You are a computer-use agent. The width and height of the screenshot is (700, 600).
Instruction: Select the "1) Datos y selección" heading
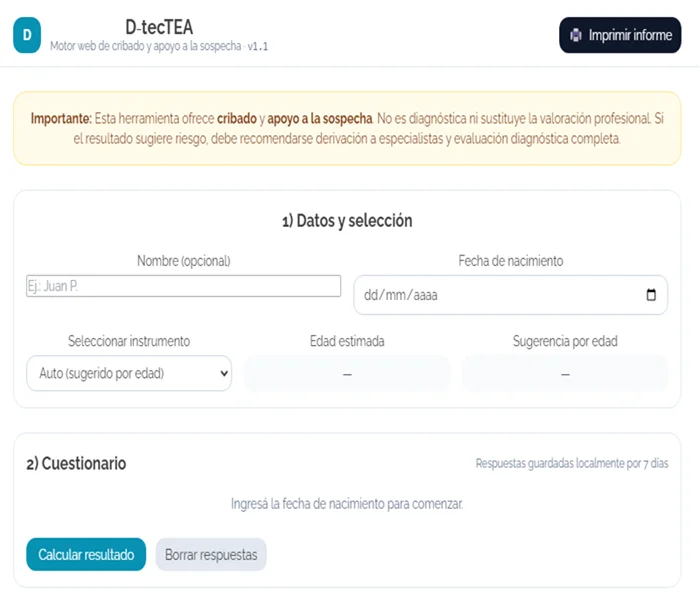point(347,221)
